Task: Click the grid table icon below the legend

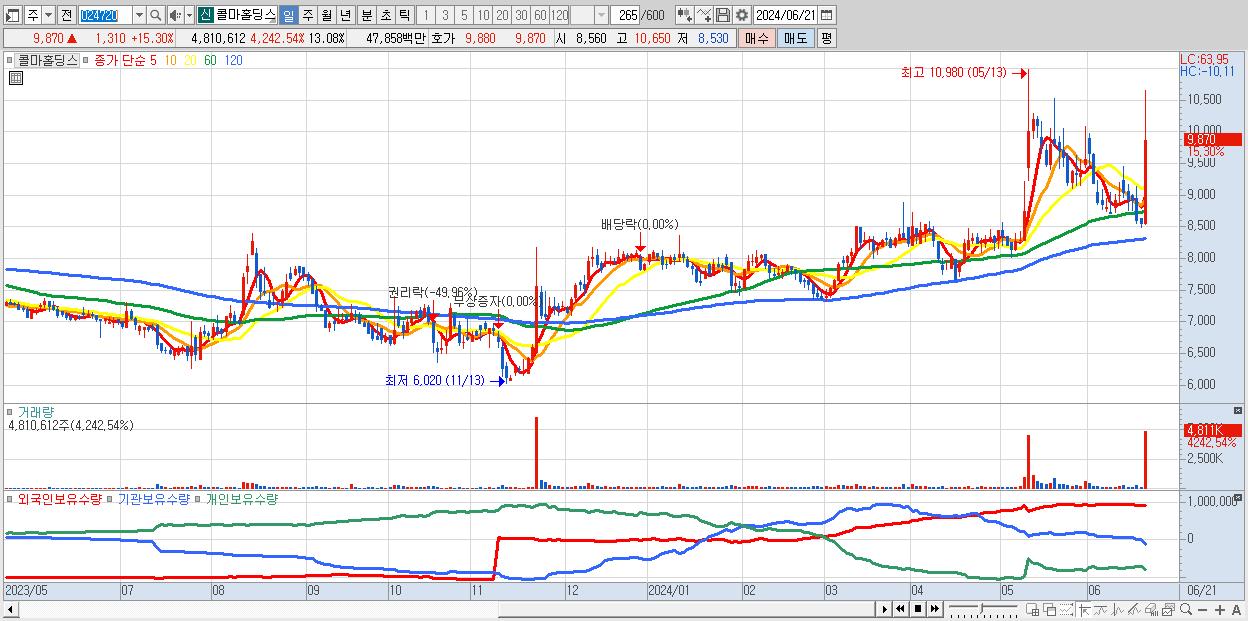Action: 16,79
